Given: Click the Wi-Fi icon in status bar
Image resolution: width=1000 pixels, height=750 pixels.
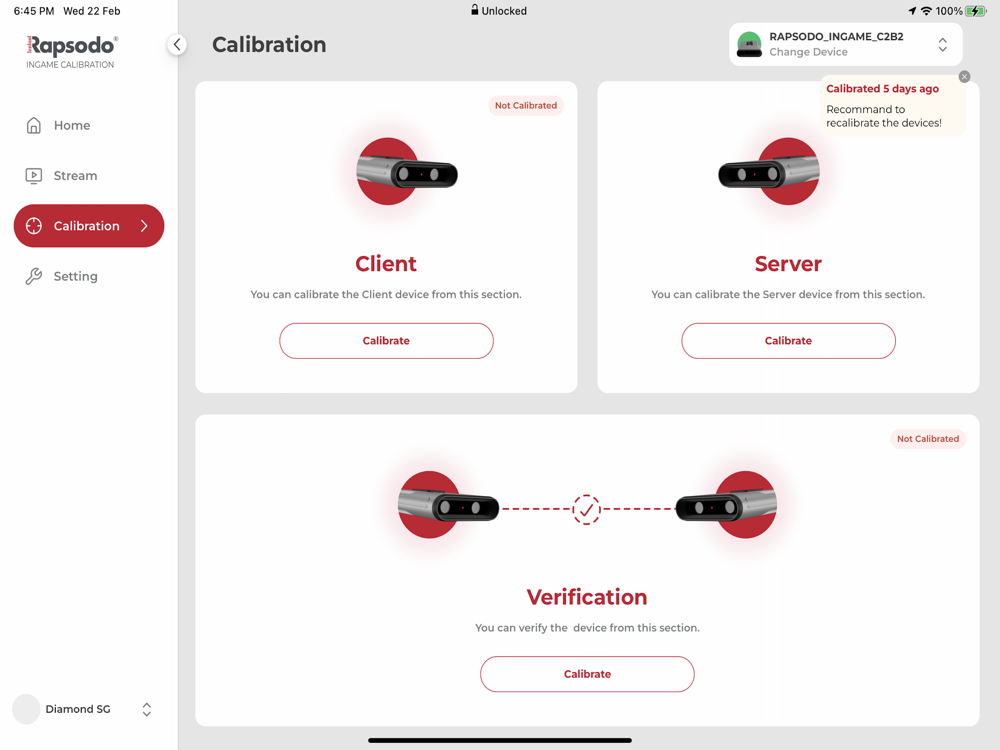Looking at the screenshot, I should [926, 11].
